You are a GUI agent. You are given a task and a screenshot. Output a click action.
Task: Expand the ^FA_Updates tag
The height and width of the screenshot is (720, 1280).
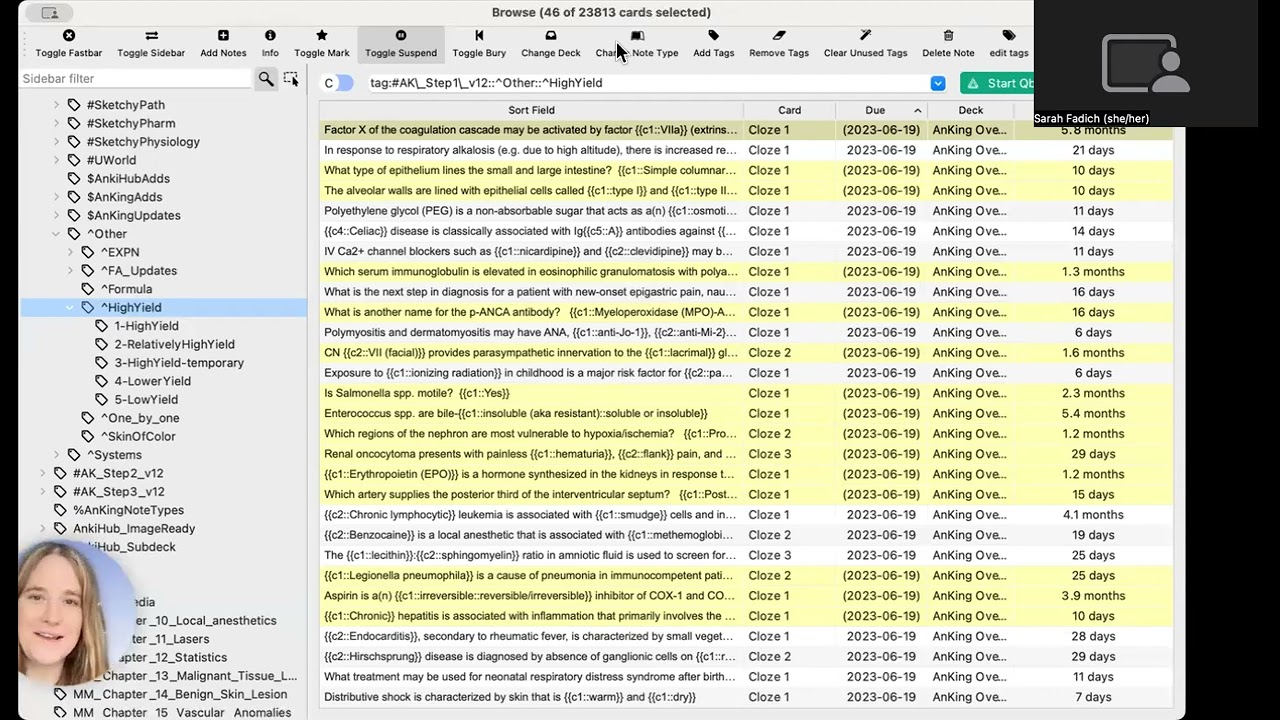tap(71, 271)
